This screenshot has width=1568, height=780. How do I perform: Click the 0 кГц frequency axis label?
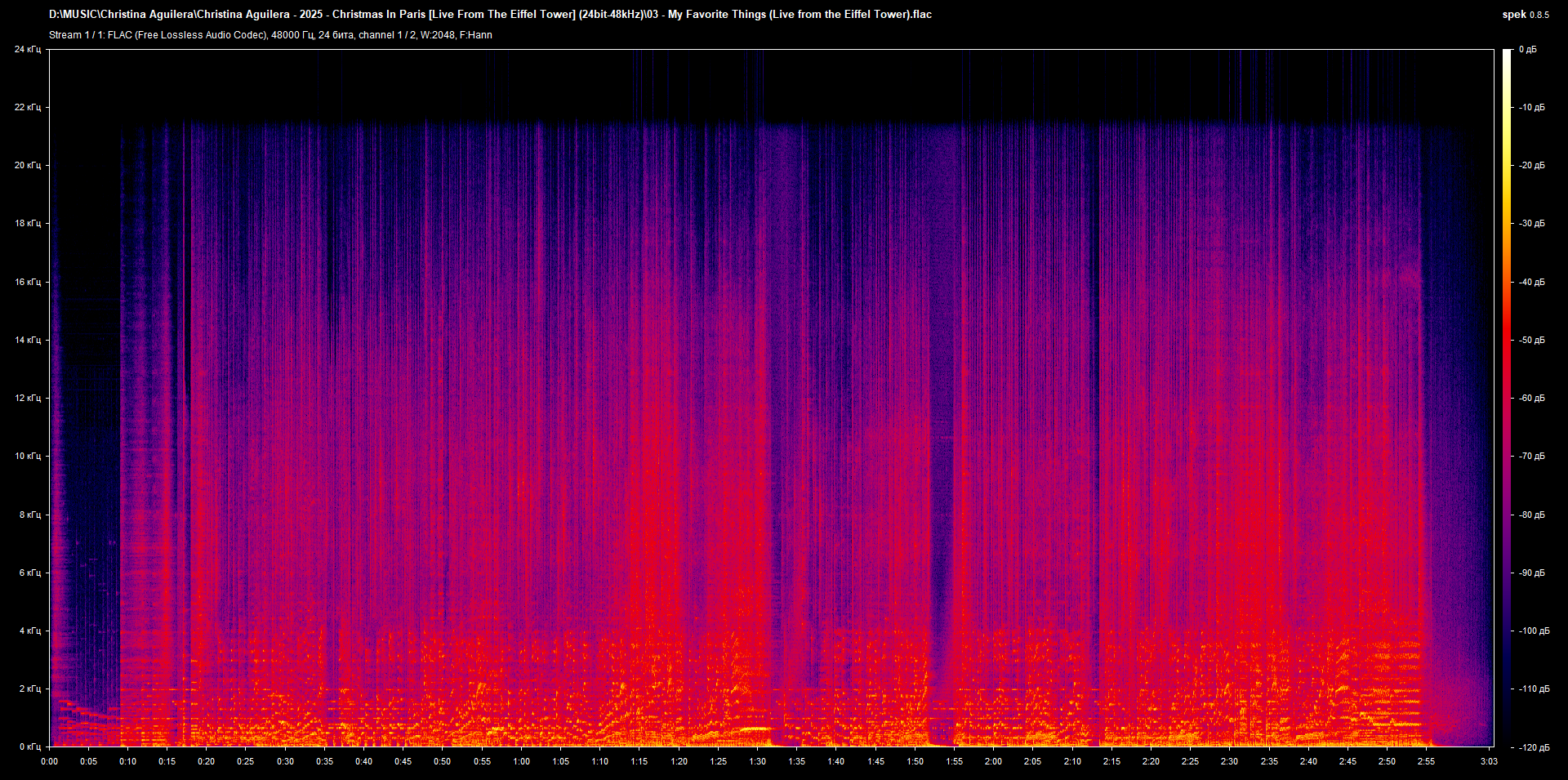coord(31,746)
